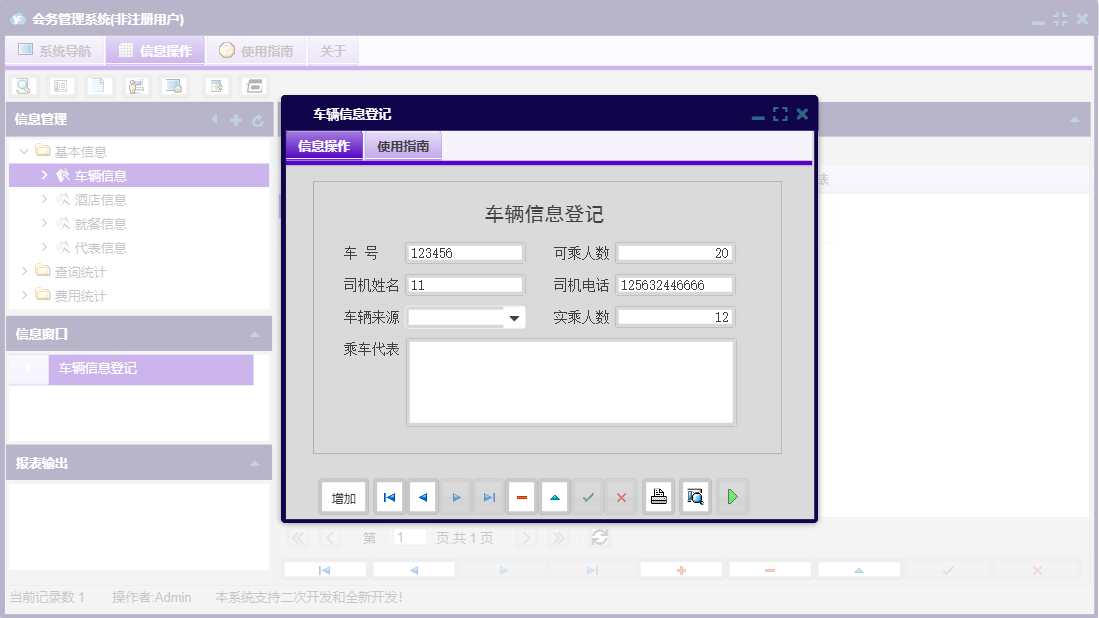Jump to the first record
This screenshot has width=1099, height=618.
tap(388, 496)
